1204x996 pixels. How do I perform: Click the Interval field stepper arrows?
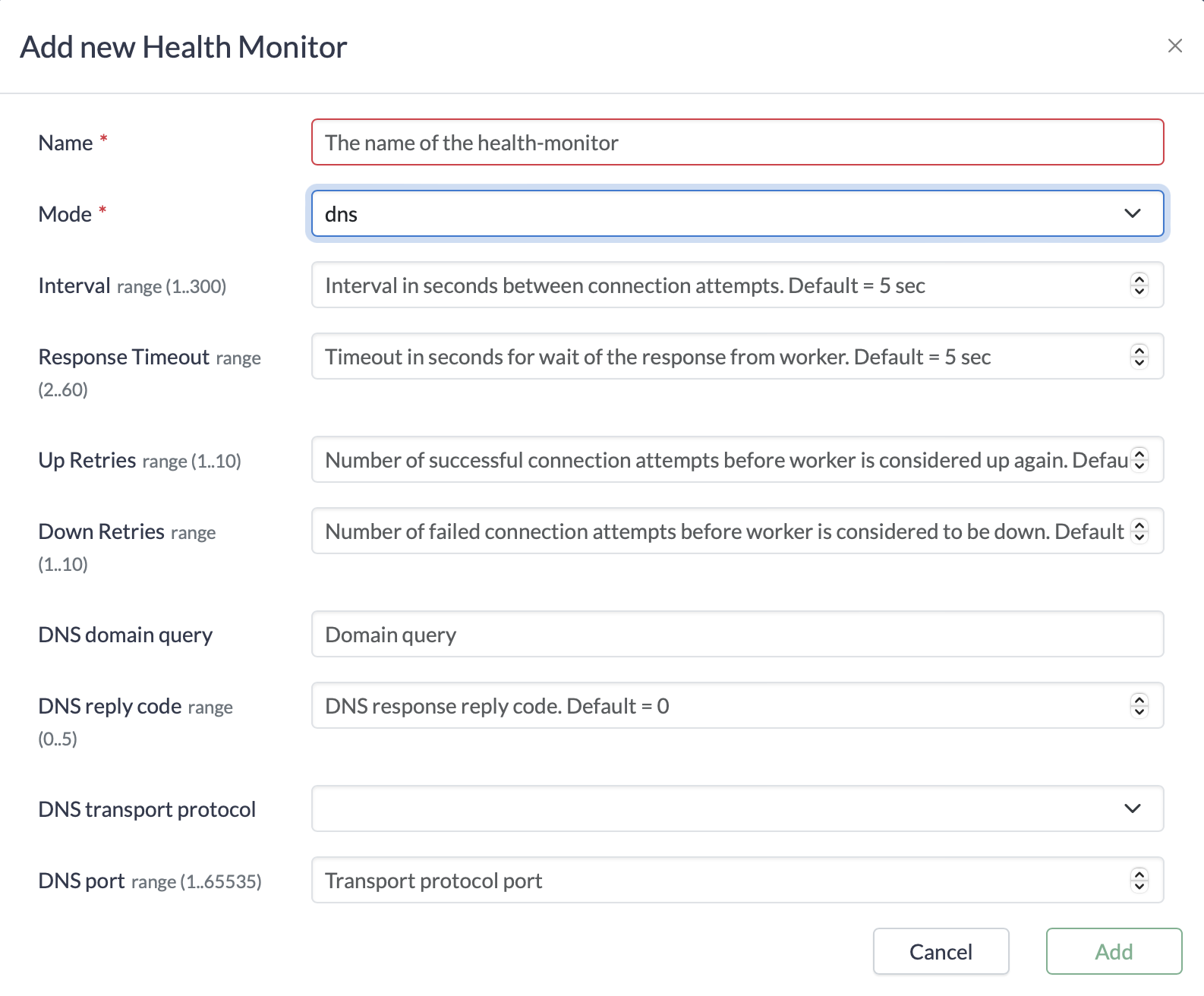click(x=1139, y=285)
